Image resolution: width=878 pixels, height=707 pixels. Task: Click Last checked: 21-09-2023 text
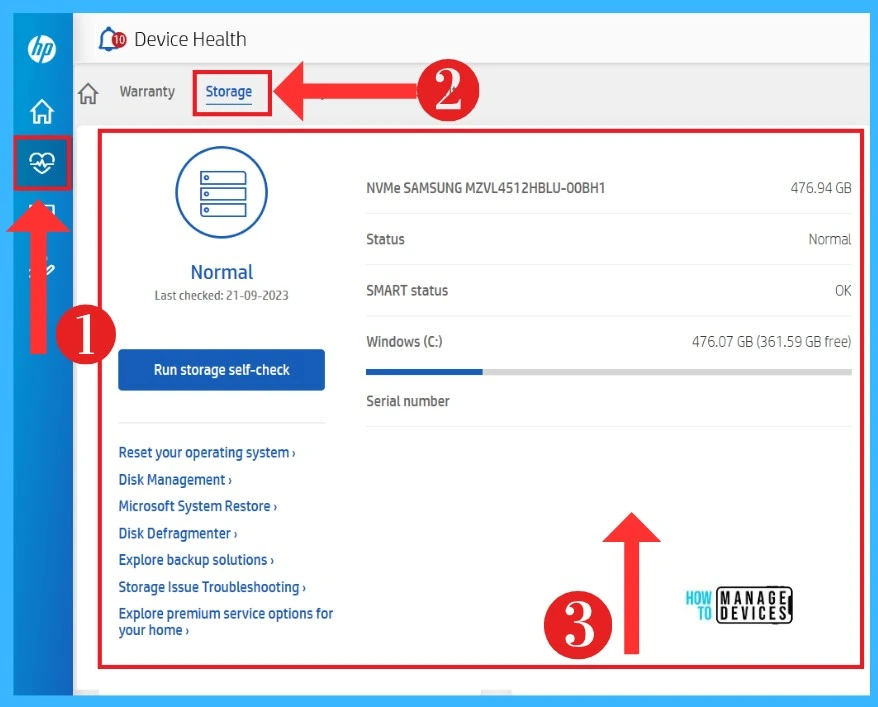[x=221, y=296]
